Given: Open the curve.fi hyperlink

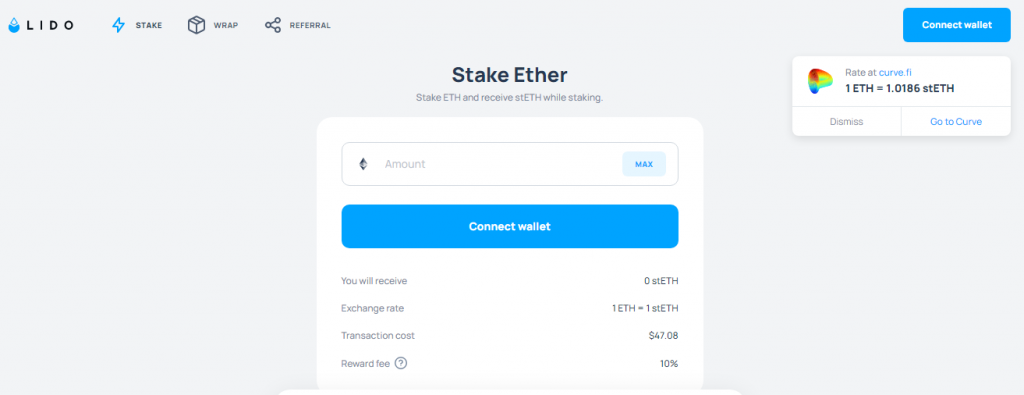Looking at the screenshot, I should (x=895, y=72).
